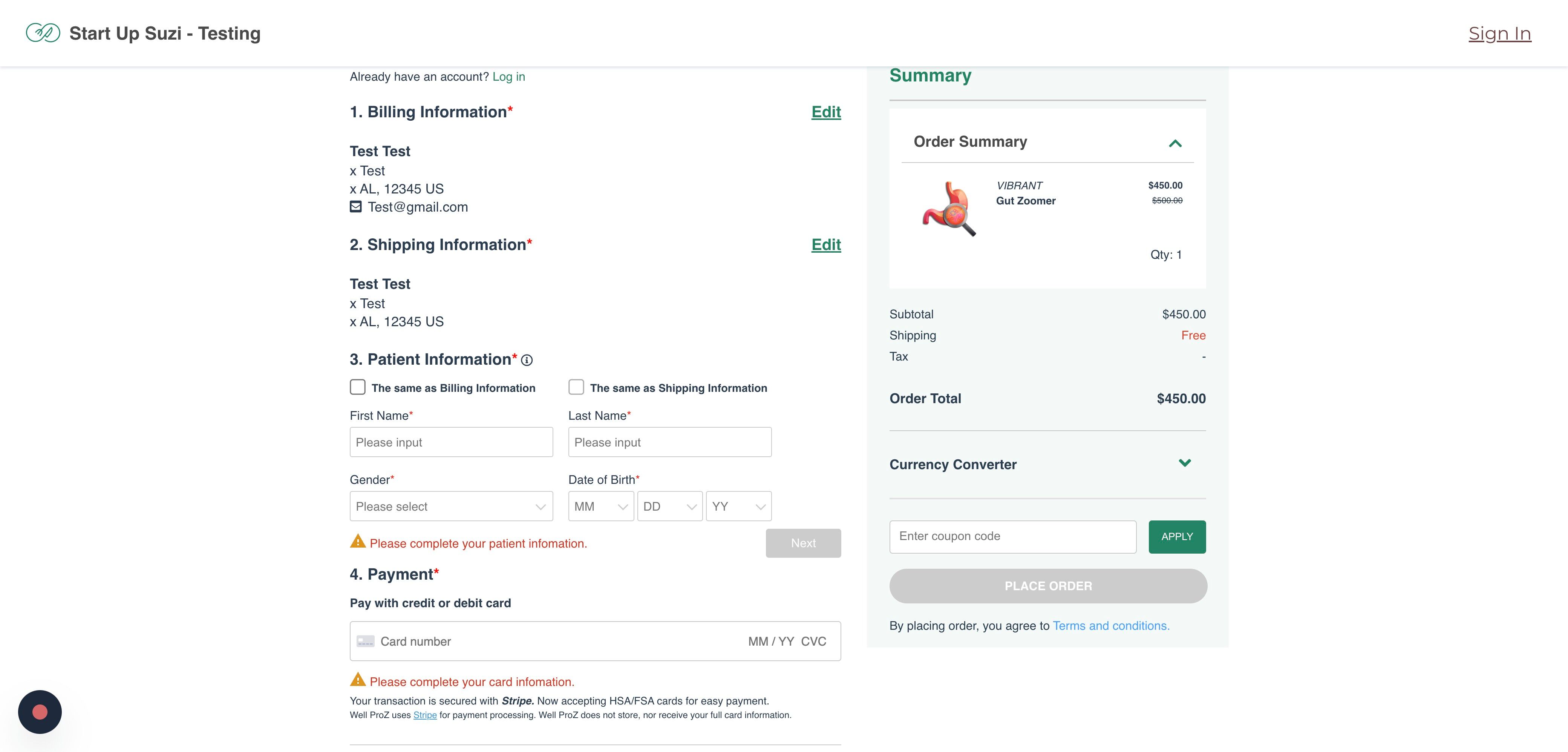
Task: Click the Start Up Suzi logo icon
Action: click(x=43, y=33)
